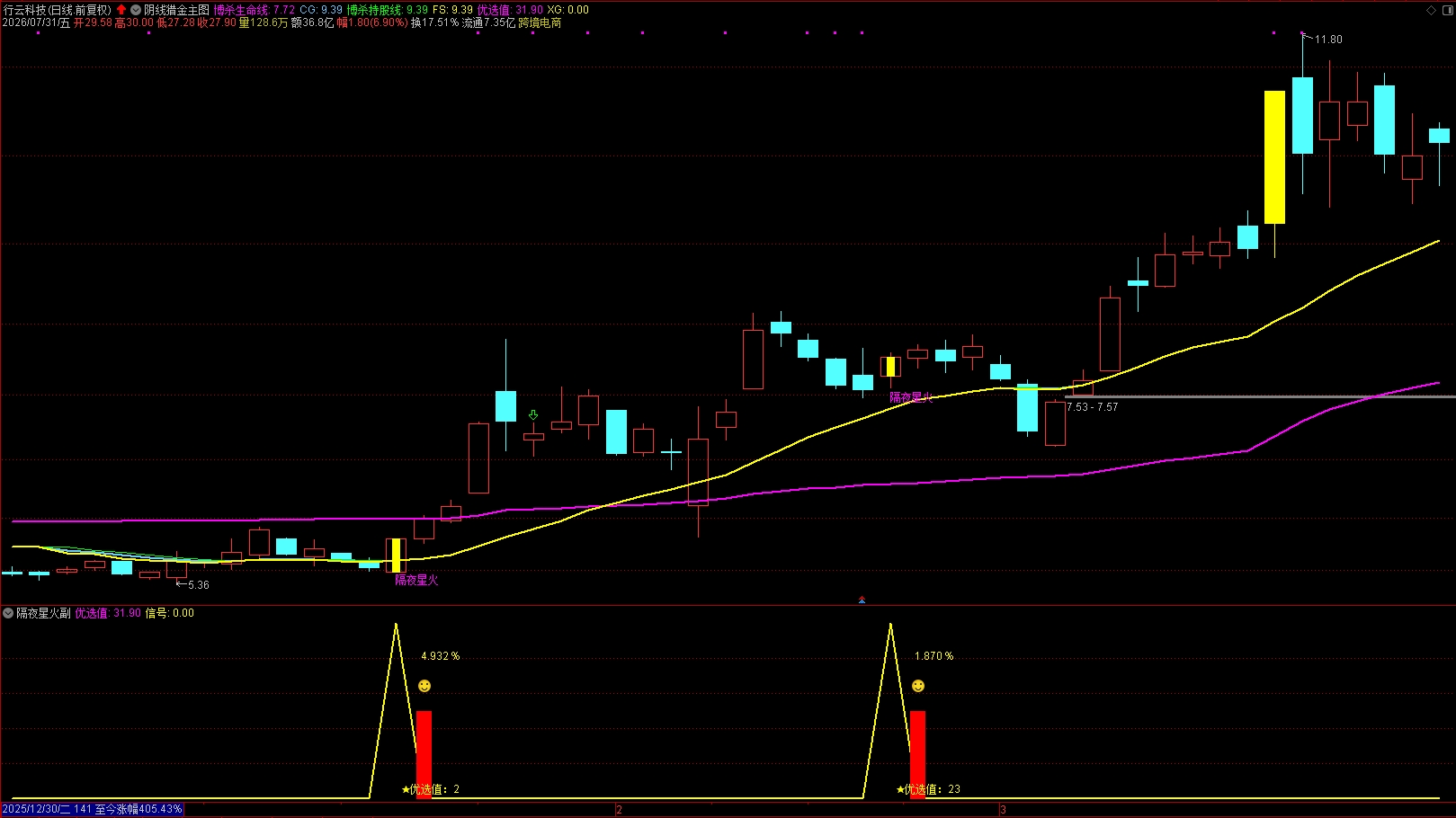Open the 阴线猎金主图 indicator dropdown
1456x818 pixels.
coord(136,10)
